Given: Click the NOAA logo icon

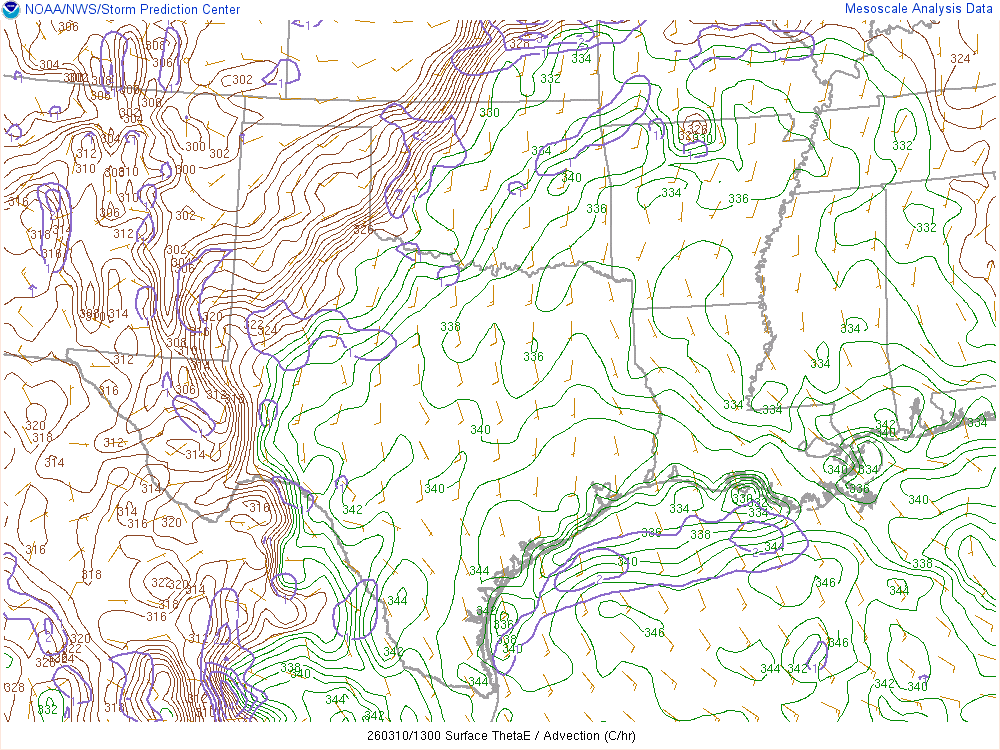Looking at the screenshot, I should [x=10, y=10].
